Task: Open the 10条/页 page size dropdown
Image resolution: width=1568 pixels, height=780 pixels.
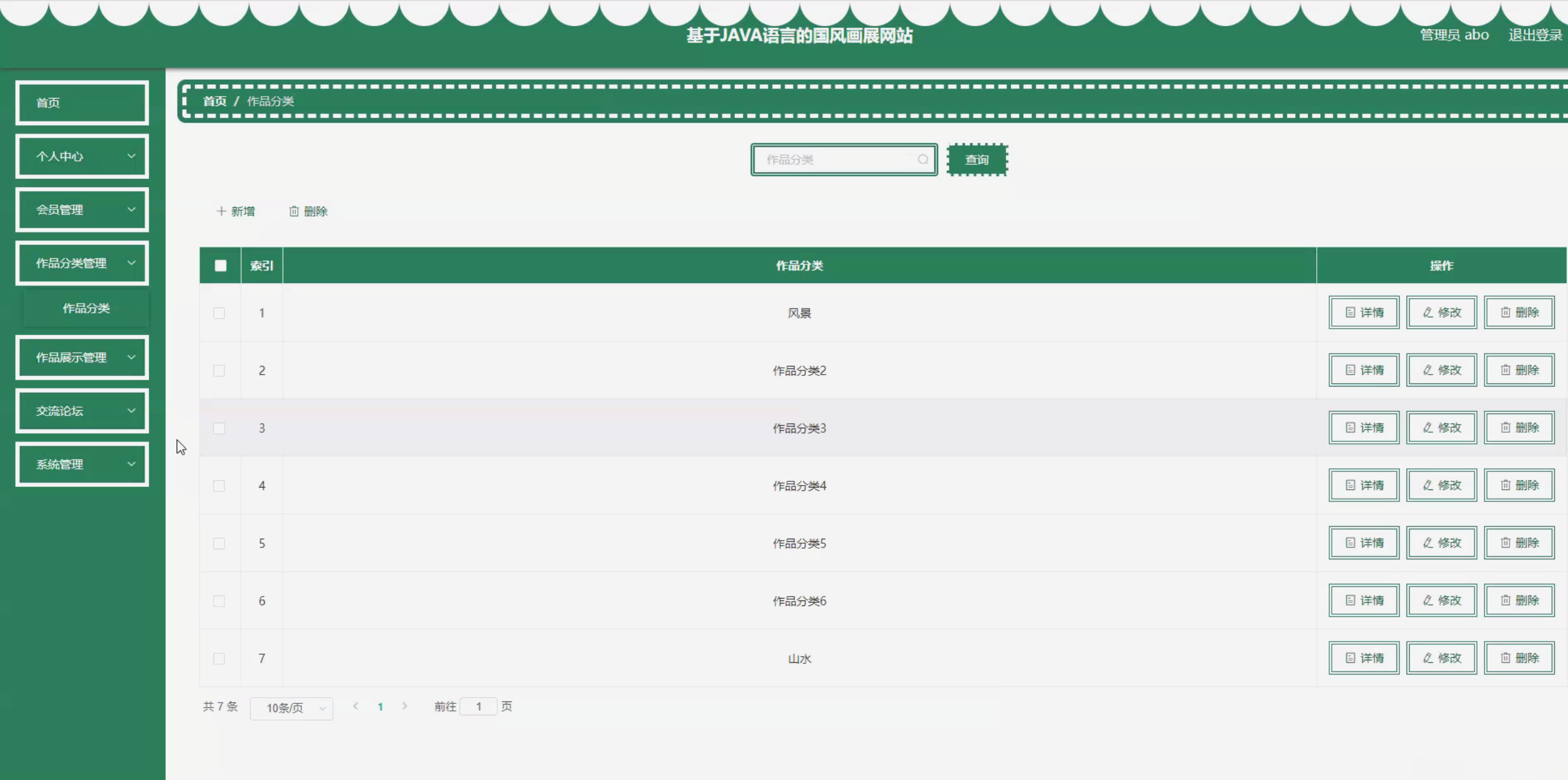Action: [291, 708]
